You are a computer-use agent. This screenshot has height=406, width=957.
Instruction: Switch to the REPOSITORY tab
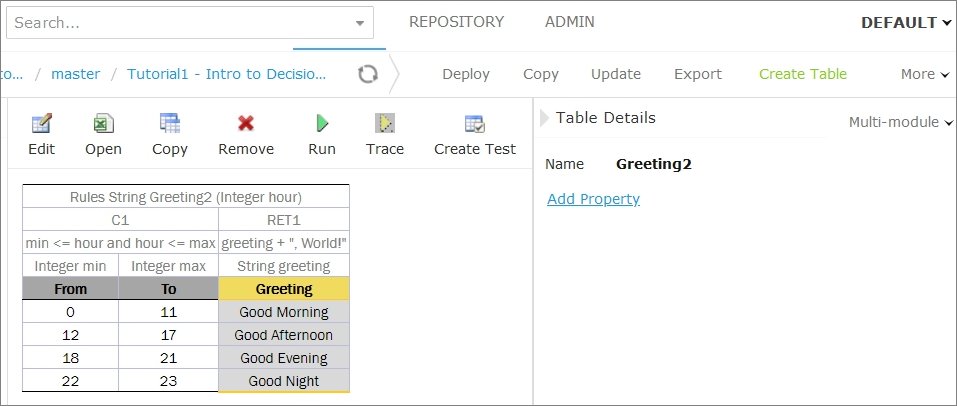tap(456, 22)
